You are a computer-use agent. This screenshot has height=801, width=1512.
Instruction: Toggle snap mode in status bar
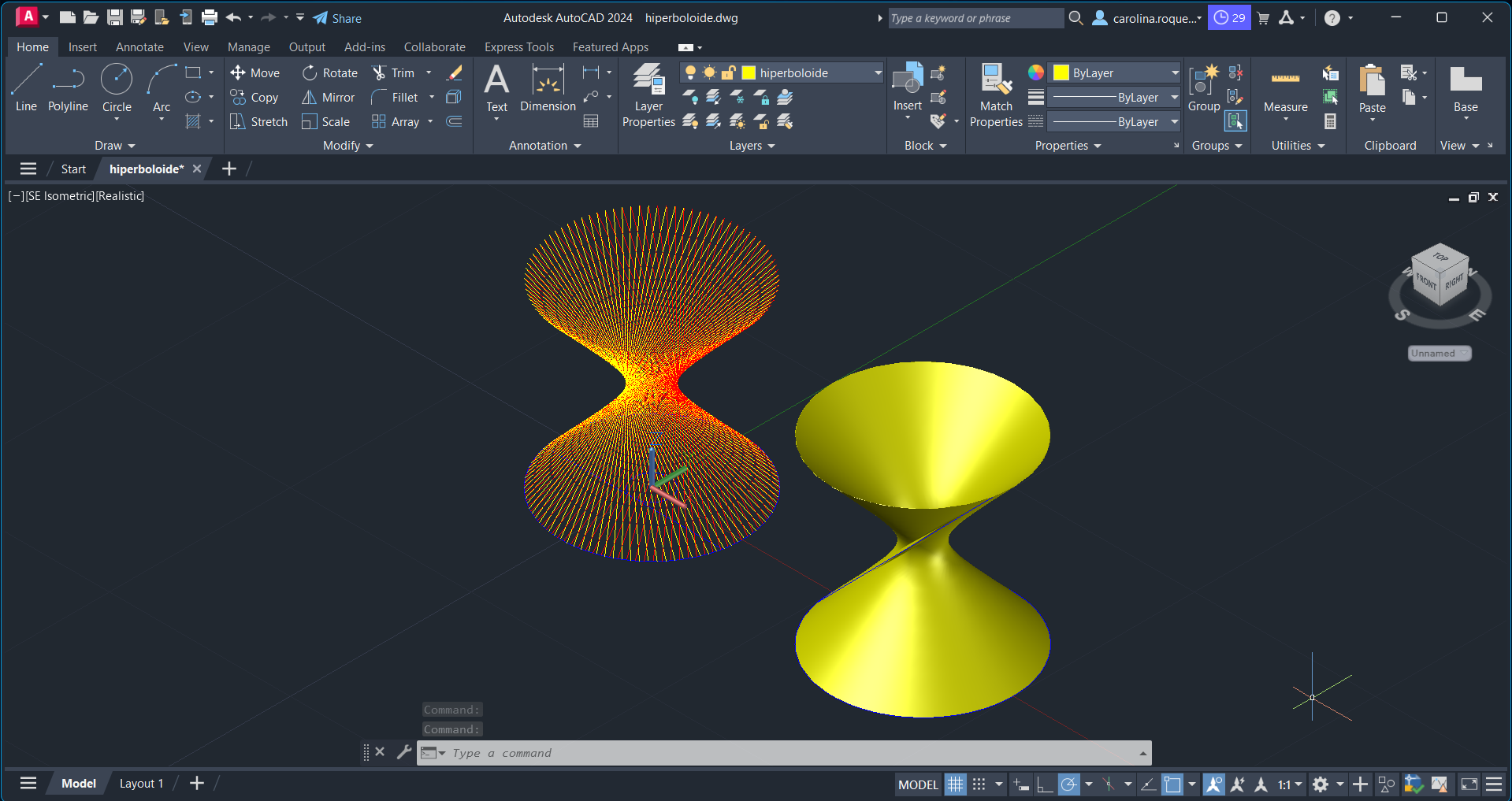pos(979,784)
